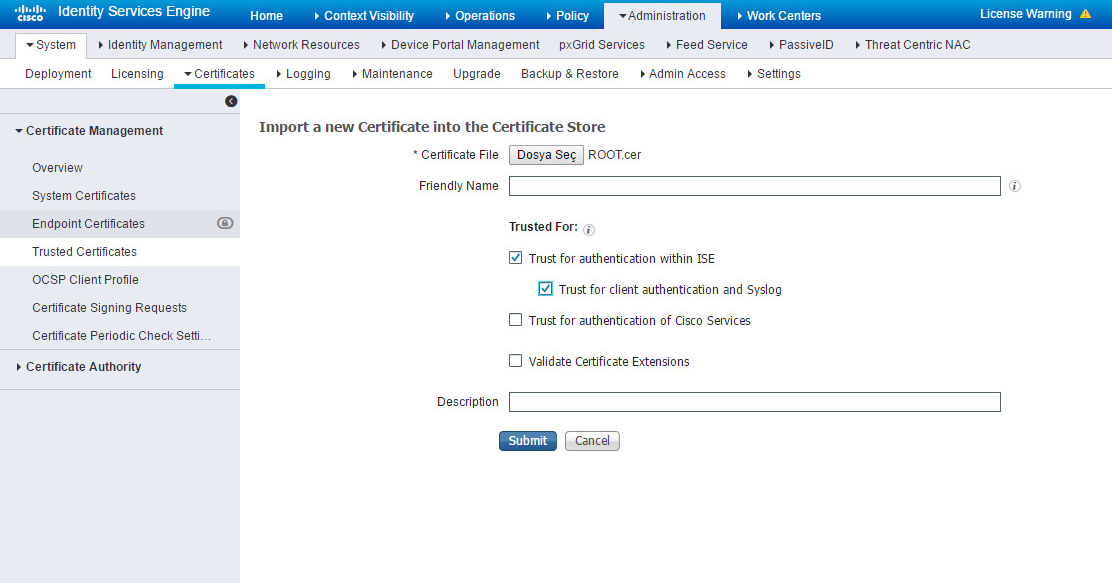Open Certificate Periodic Check Settings
The image size is (1112, 583).
[121, 335]
